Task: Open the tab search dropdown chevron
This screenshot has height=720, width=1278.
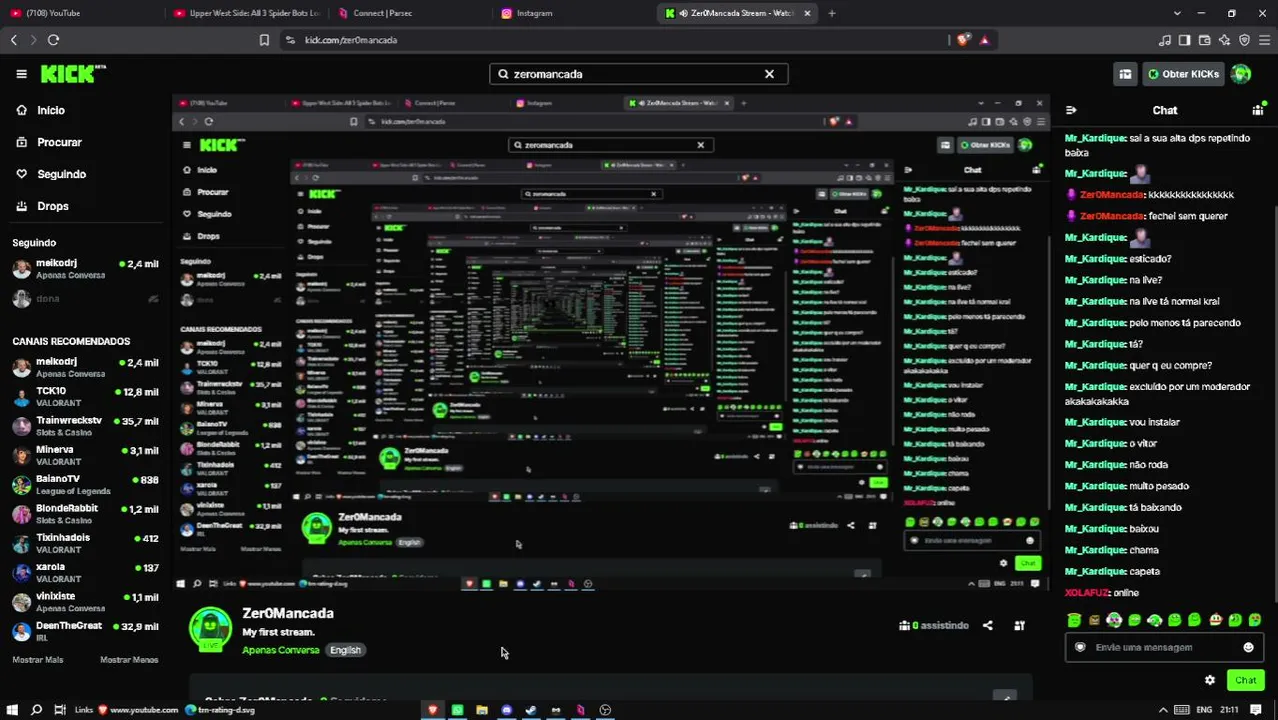Action: pyautogui.click(x=1176, y=13)
